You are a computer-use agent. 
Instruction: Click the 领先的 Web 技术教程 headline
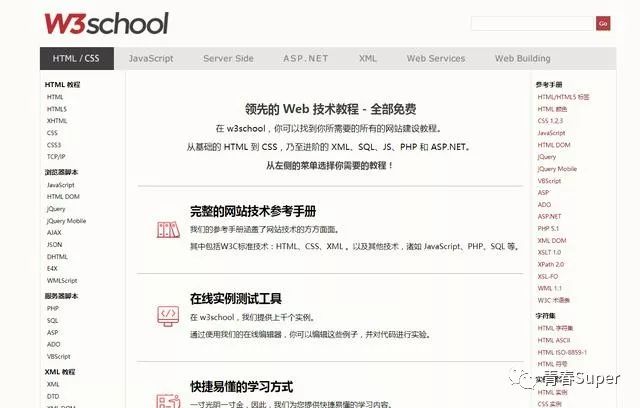point(331,109)
